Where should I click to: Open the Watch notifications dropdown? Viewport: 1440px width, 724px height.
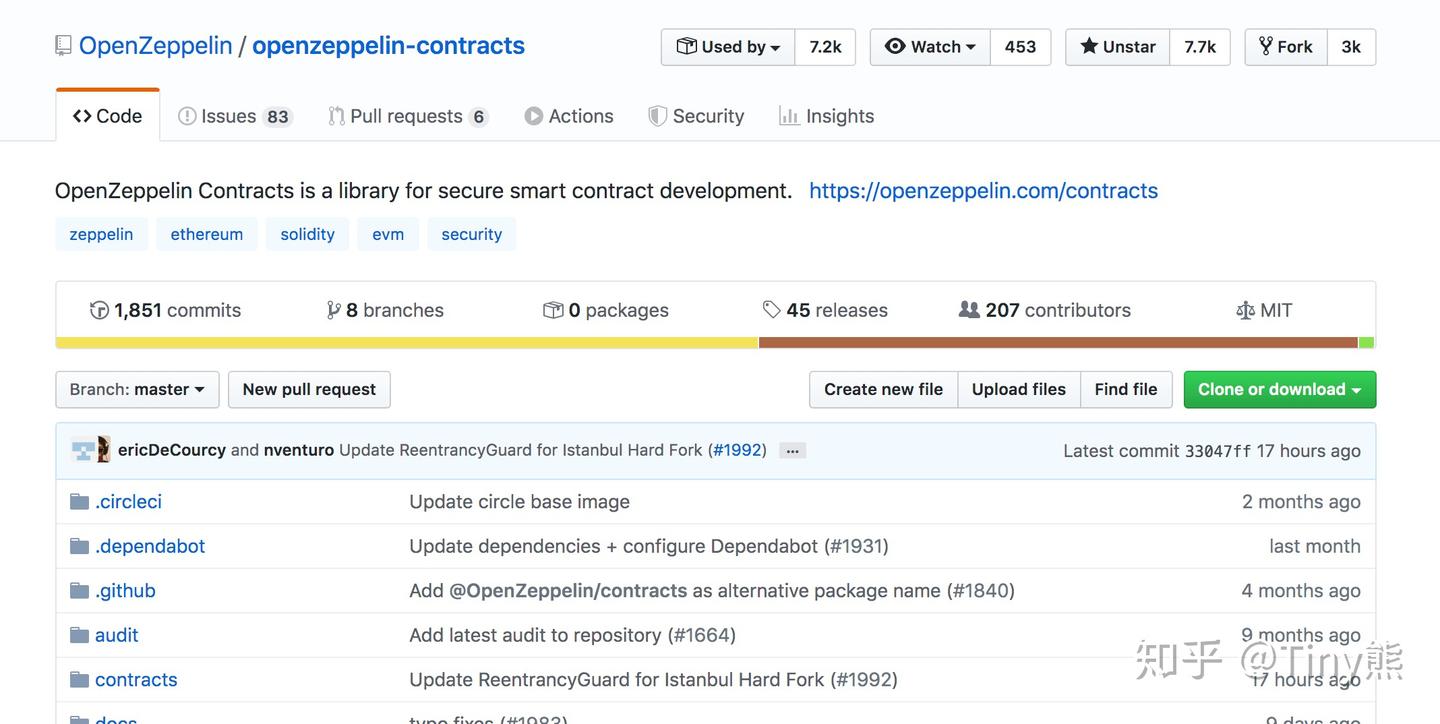(x=930, y=47)
